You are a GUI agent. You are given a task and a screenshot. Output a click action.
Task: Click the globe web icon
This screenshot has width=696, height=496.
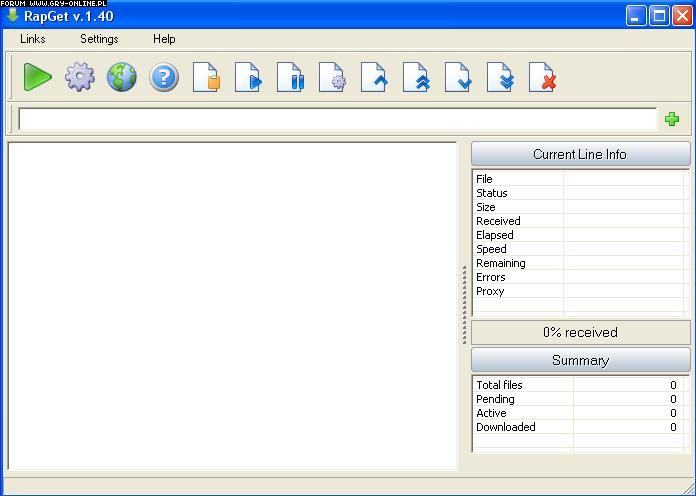click(x=122, y=77)
